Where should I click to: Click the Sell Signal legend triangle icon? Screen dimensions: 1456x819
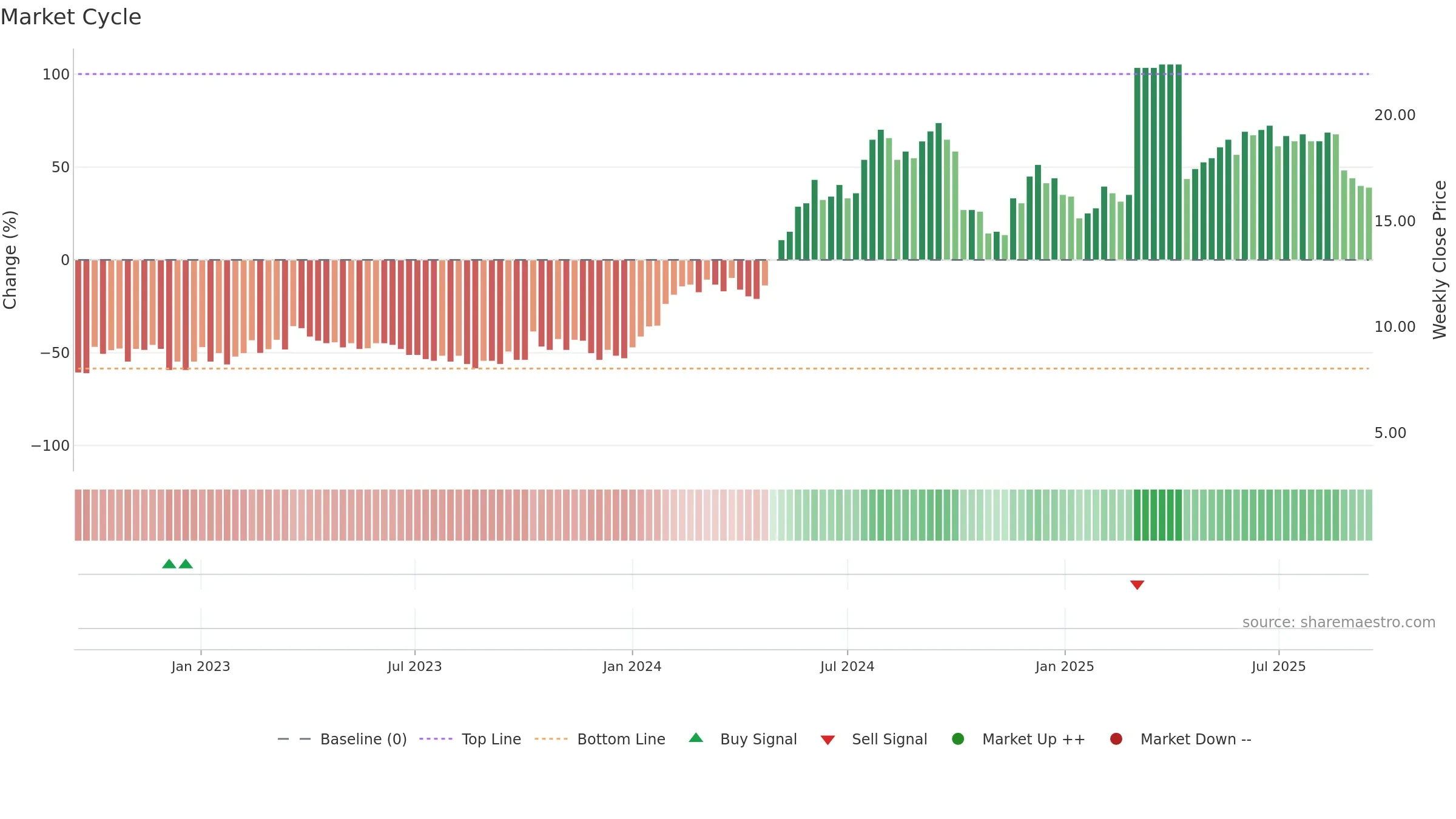point(827,740)
